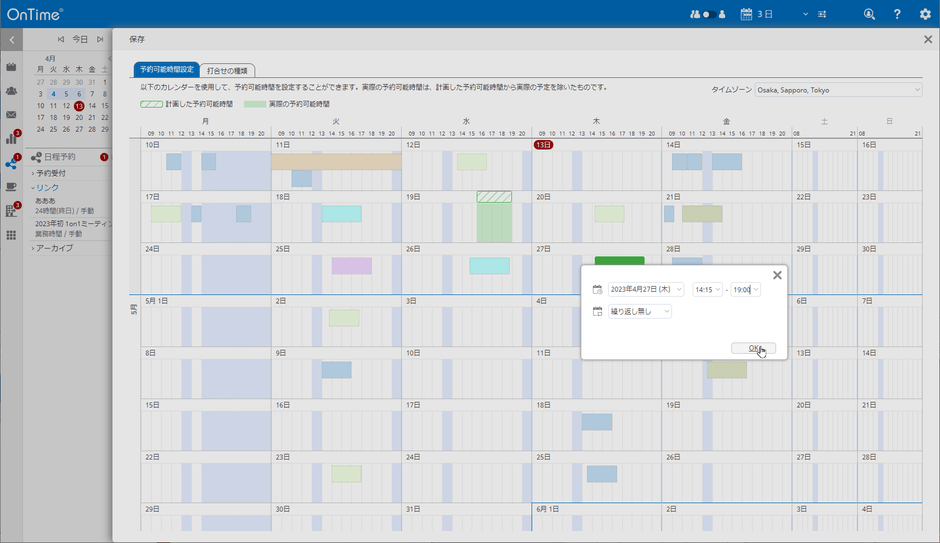The image size is (940, 543).
Task: Open the 2023年4月27日 date dropdown
Action: pyautogui.click(x=646, y=290)
